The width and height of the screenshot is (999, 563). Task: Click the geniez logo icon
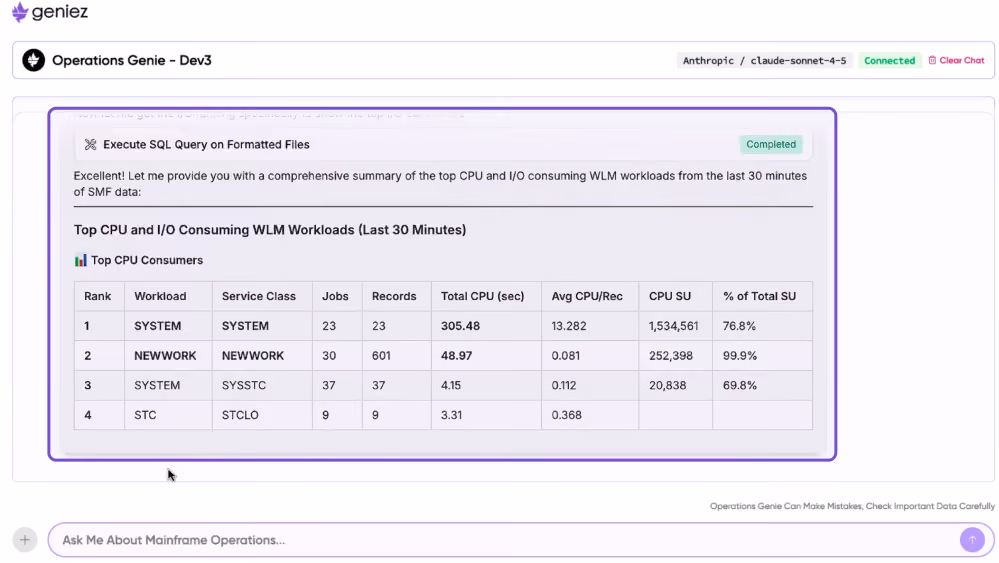(x=20, y=11)
